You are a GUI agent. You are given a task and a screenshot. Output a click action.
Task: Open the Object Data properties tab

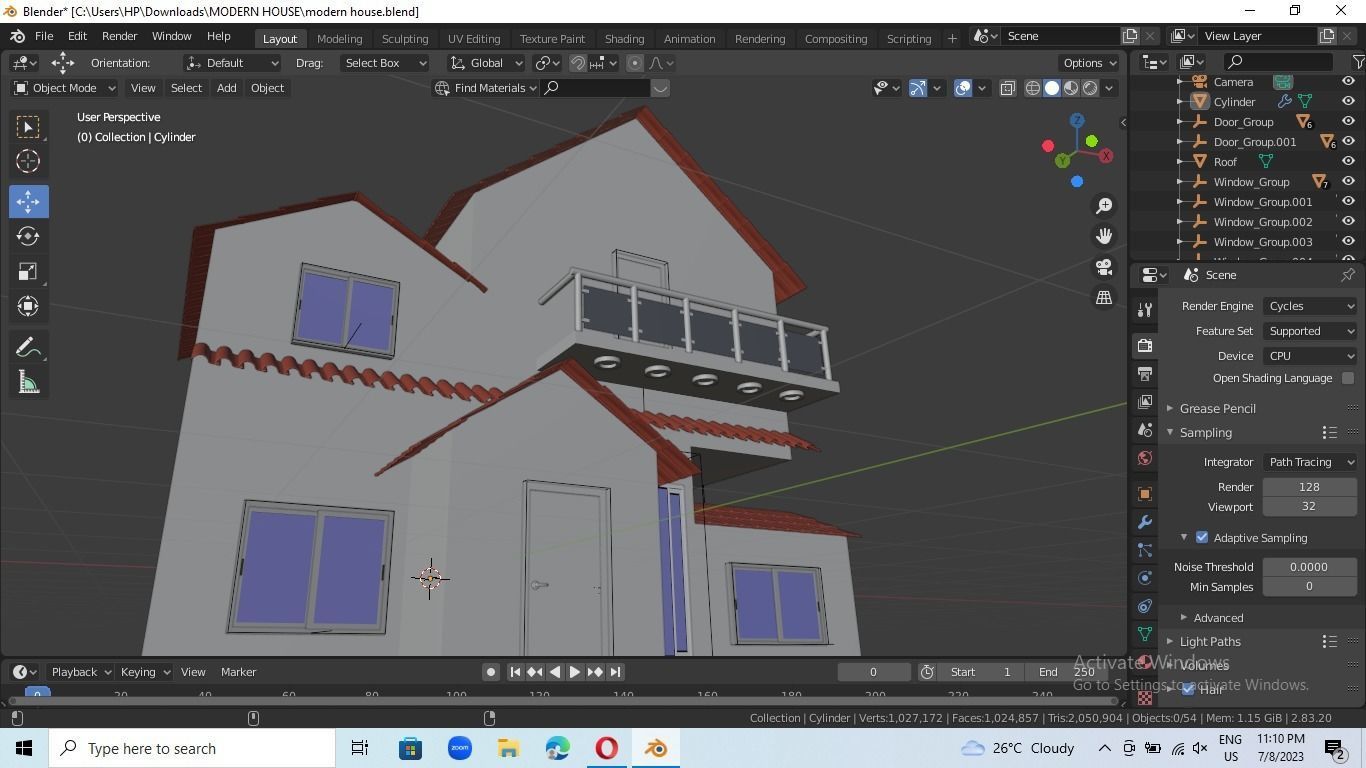[1145, 634]
